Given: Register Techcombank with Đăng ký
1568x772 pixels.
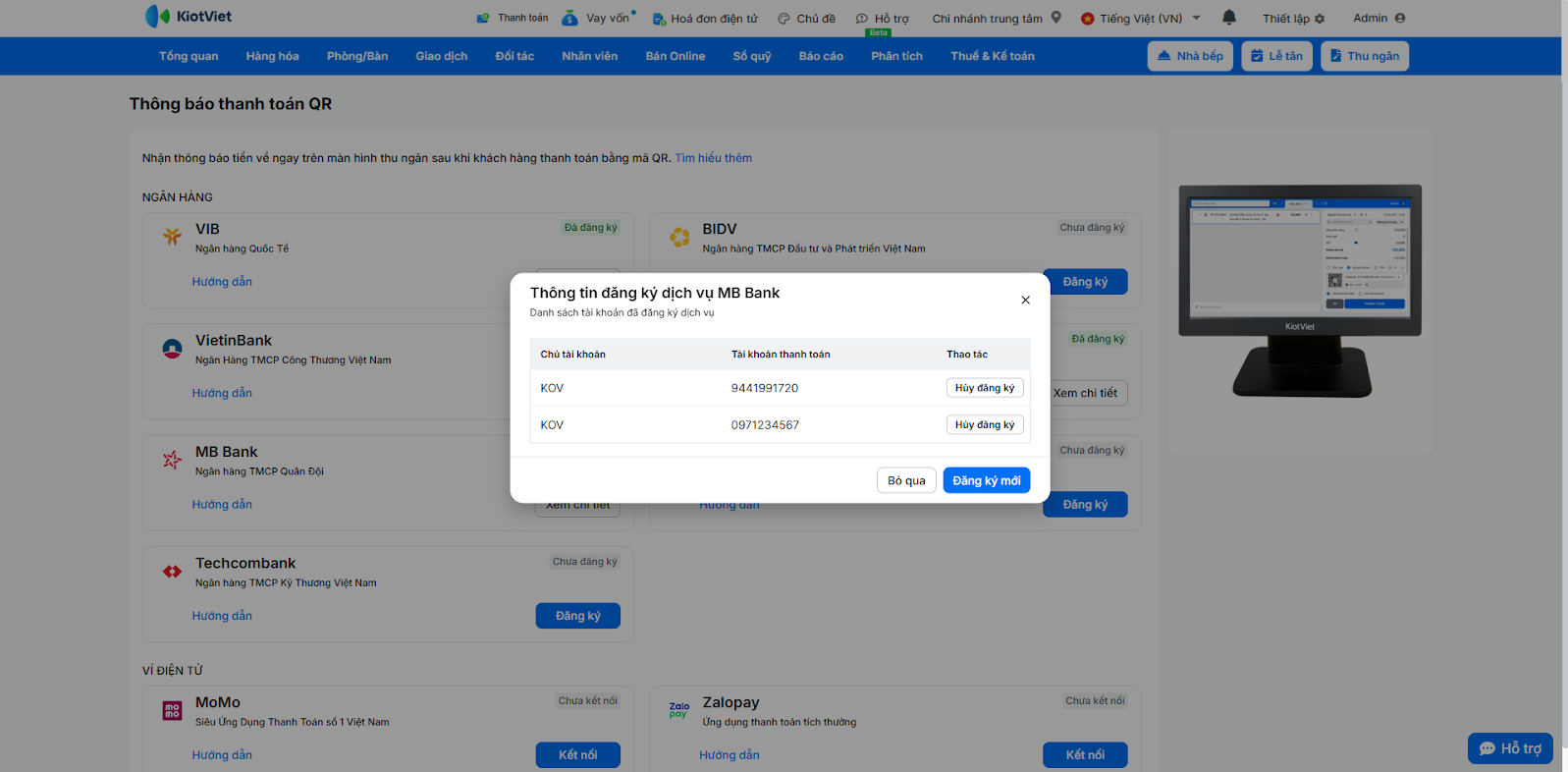Looking at the screenshot, I should pos(578,616).
